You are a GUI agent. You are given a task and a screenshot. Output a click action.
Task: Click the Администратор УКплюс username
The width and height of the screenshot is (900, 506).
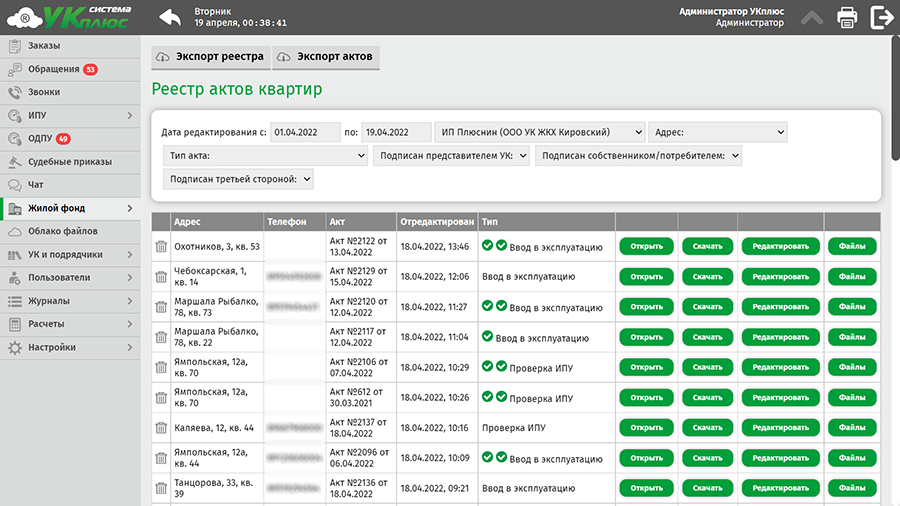[x=731, y=11]
